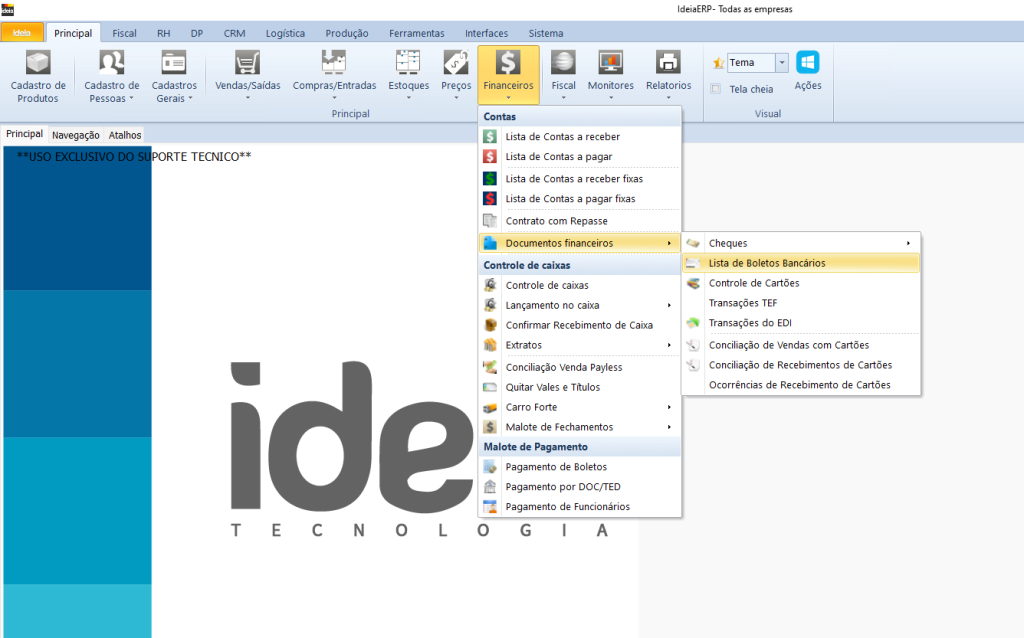
Task: Click the Cadastro de Produtos icon
Action: [x=38, y=63]
